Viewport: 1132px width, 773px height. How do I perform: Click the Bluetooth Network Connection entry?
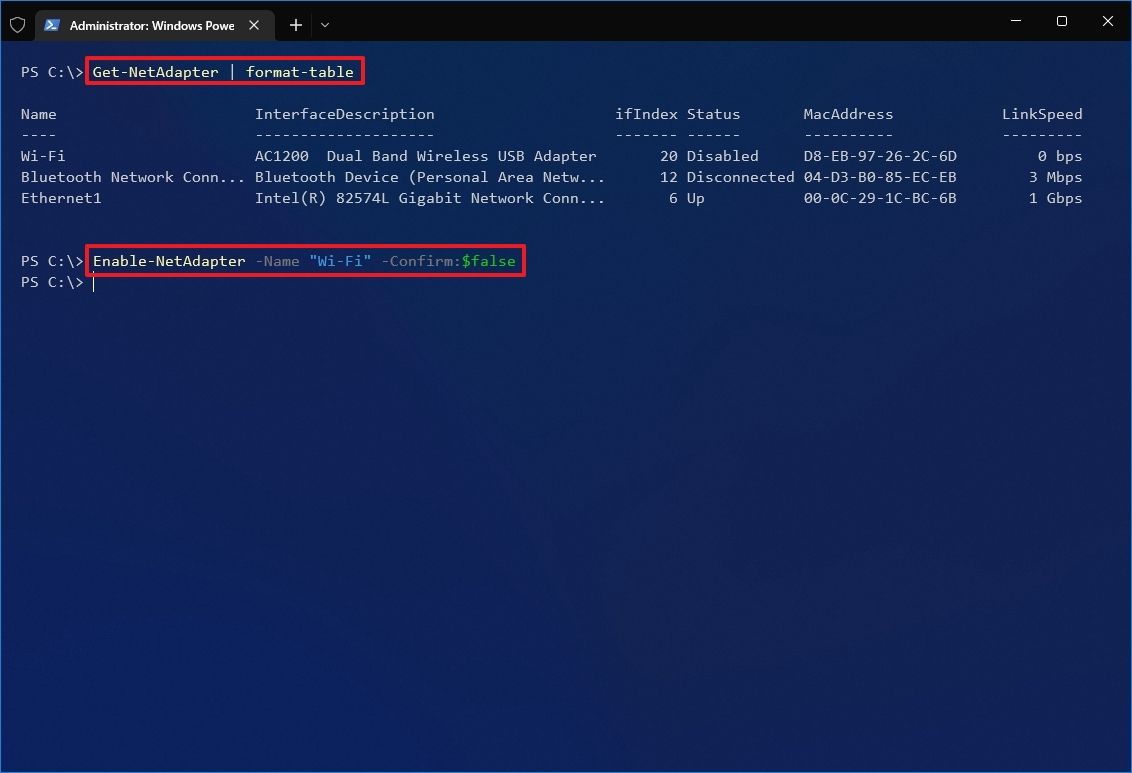132,177
